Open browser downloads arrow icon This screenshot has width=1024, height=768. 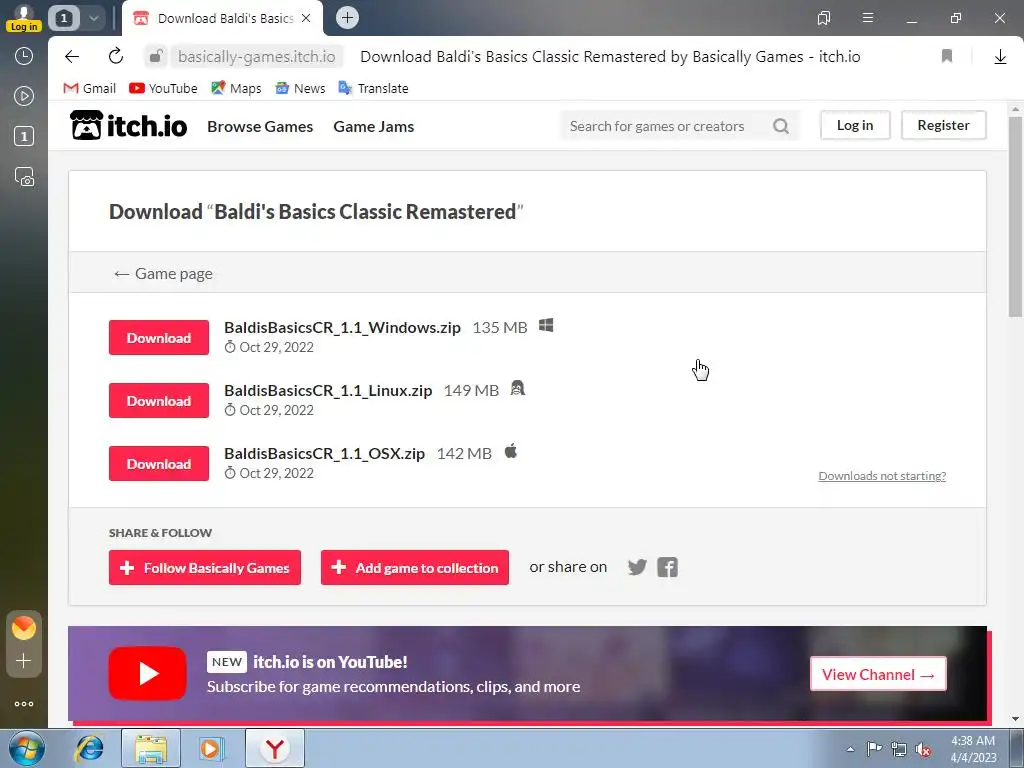1000,57
